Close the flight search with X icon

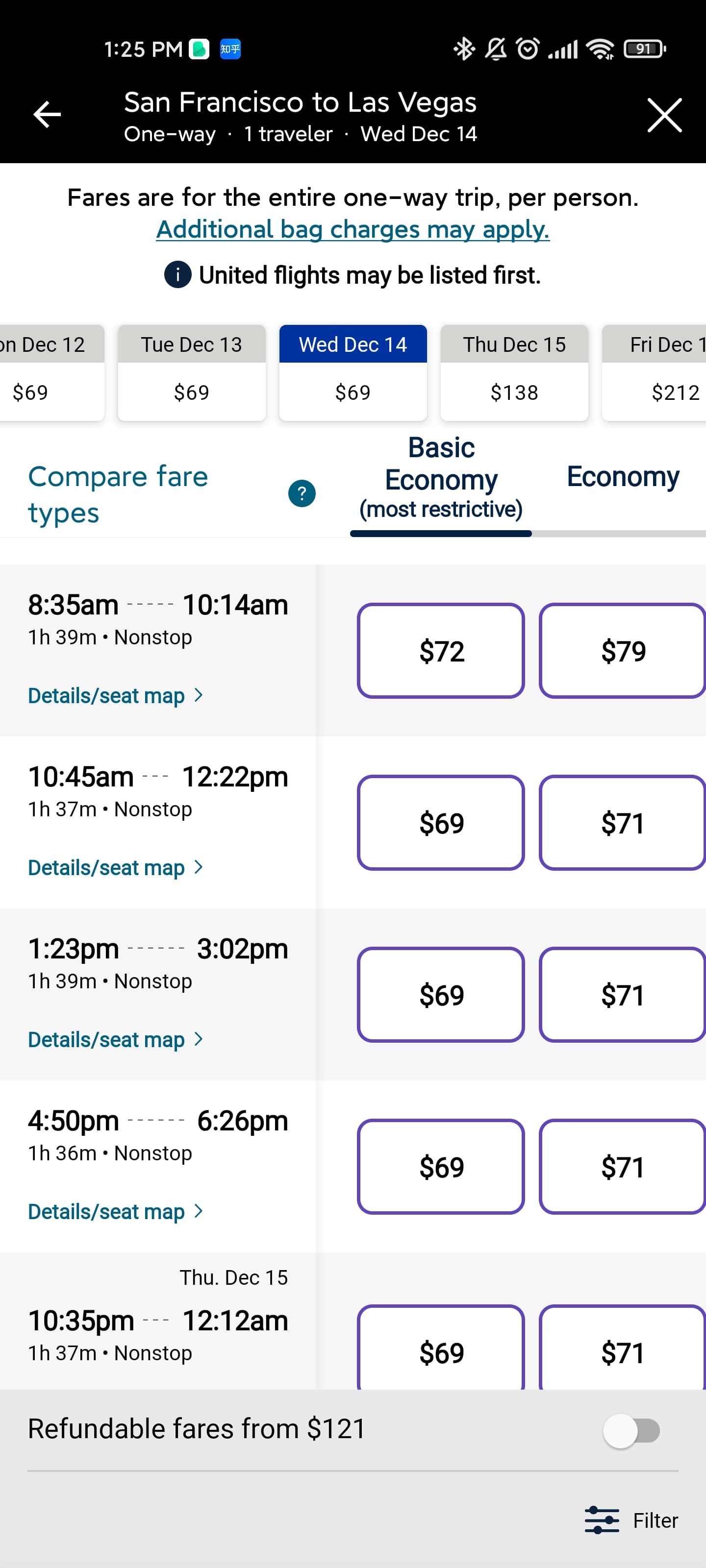[664, 115]
